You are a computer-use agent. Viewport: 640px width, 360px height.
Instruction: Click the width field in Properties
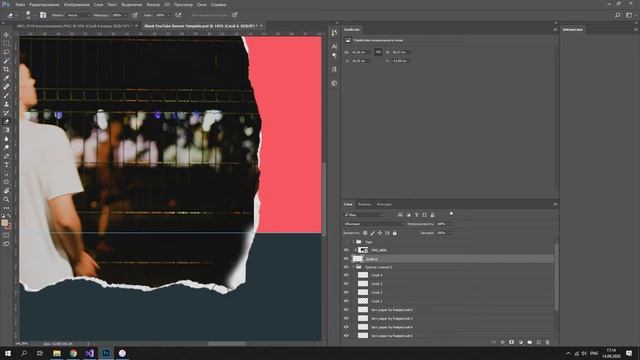point(361,52)
